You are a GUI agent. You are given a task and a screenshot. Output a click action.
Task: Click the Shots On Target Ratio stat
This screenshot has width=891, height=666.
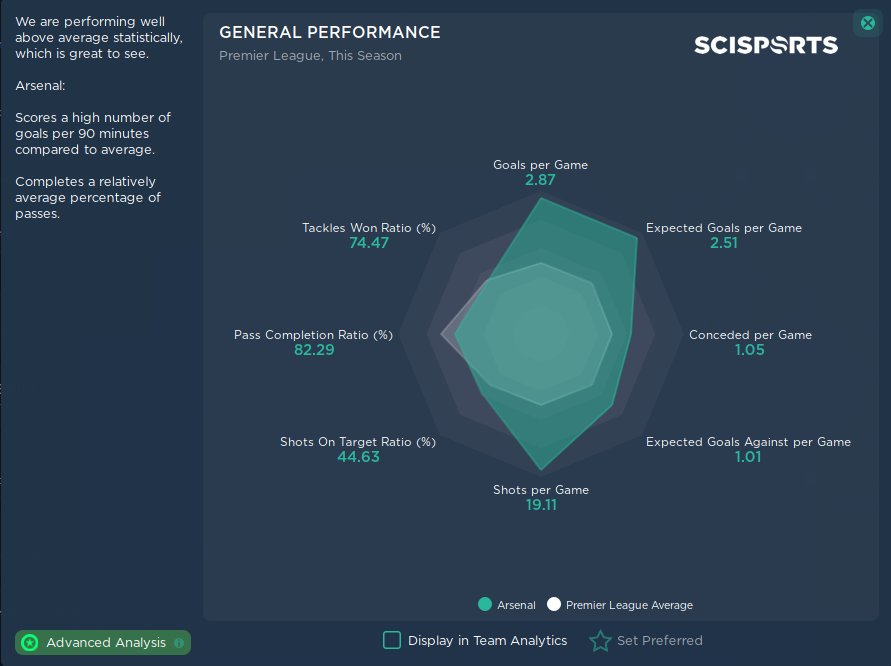click(x=358, y=449)
